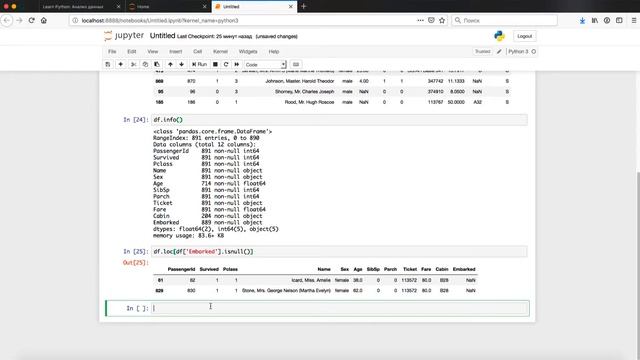
Task: Click the Jupyter logo
Action: tap(124, 36)
